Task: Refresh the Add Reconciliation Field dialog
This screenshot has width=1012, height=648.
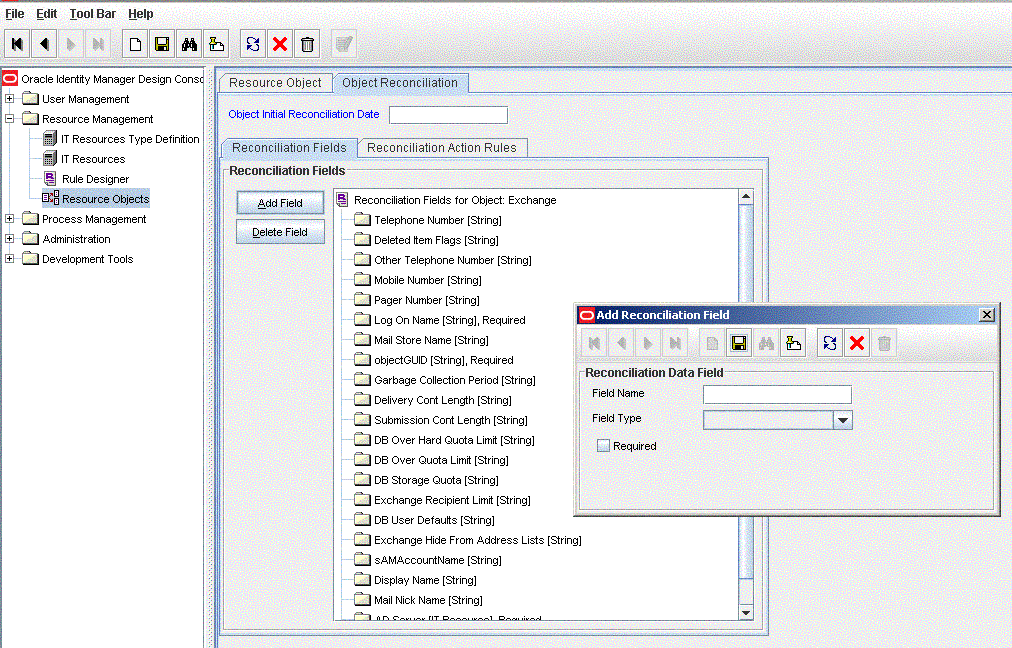Action: coord(830,343)
